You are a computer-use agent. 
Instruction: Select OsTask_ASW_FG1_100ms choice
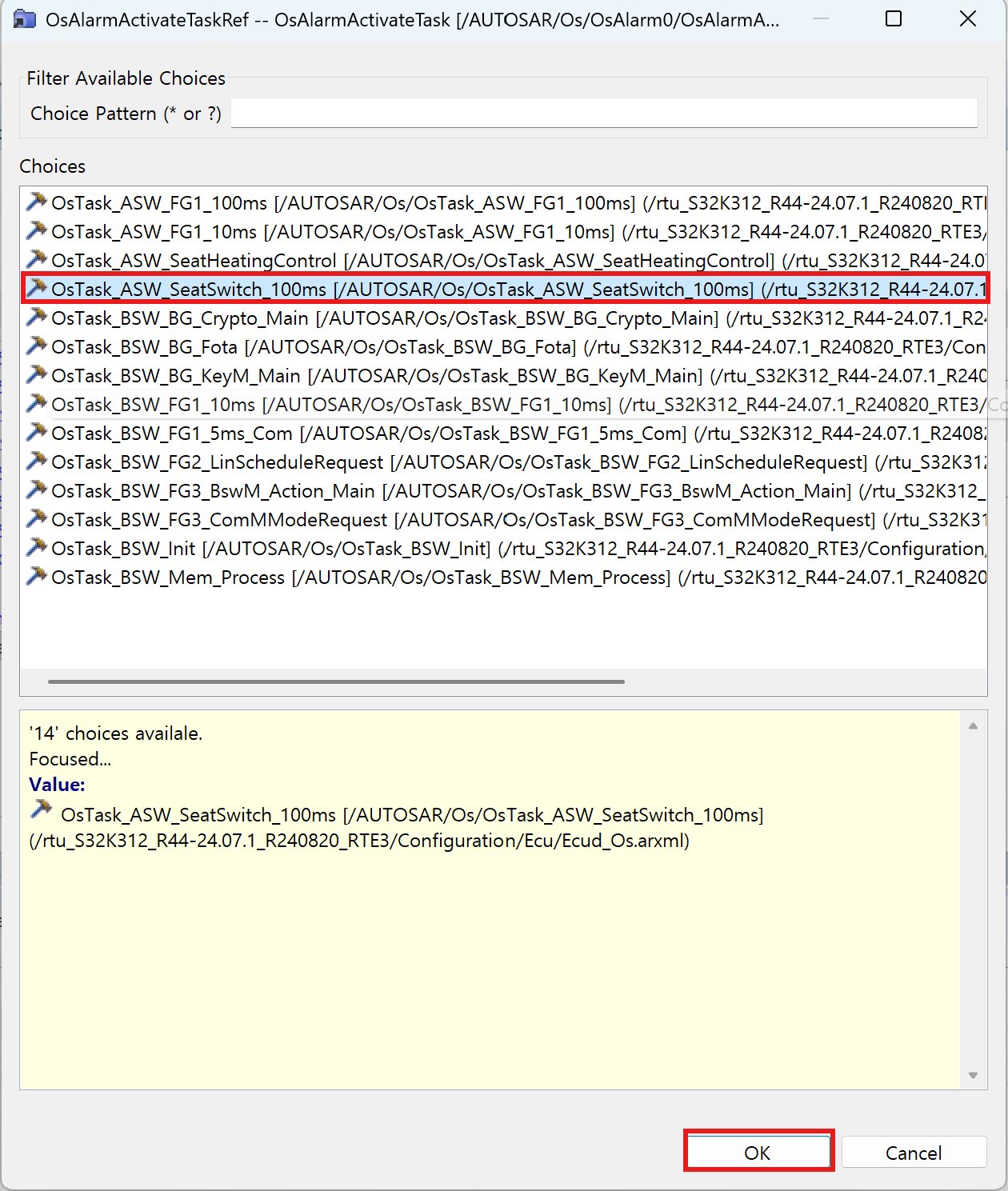pyautogui.click(x=504, y=202)
